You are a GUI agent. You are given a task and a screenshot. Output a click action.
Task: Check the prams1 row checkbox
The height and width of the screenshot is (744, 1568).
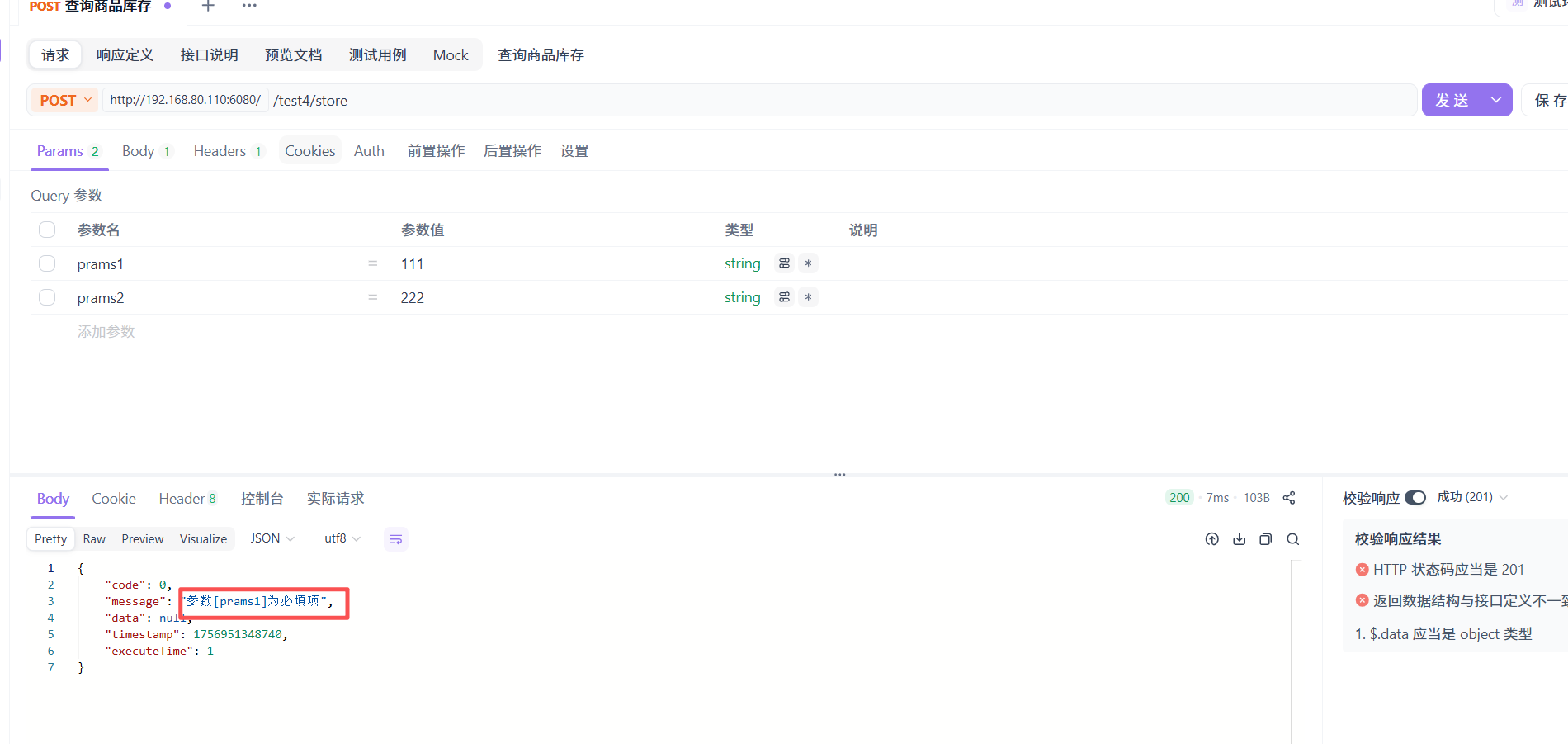coord(47,263)
